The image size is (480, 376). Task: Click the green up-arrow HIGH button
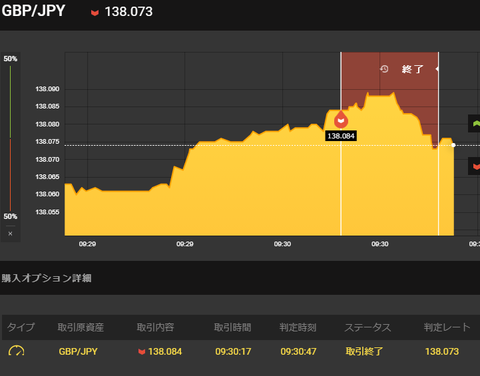[474, 124]
